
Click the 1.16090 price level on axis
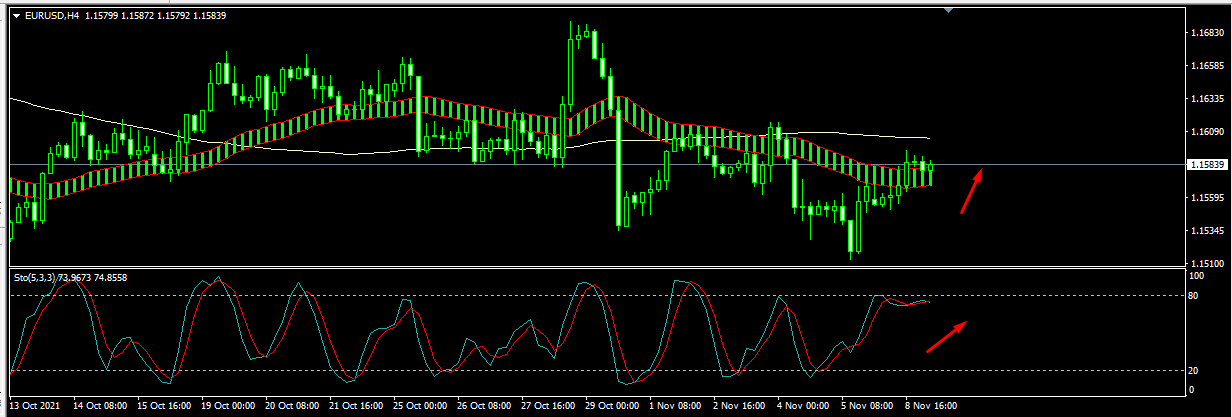click(1207, 132)
